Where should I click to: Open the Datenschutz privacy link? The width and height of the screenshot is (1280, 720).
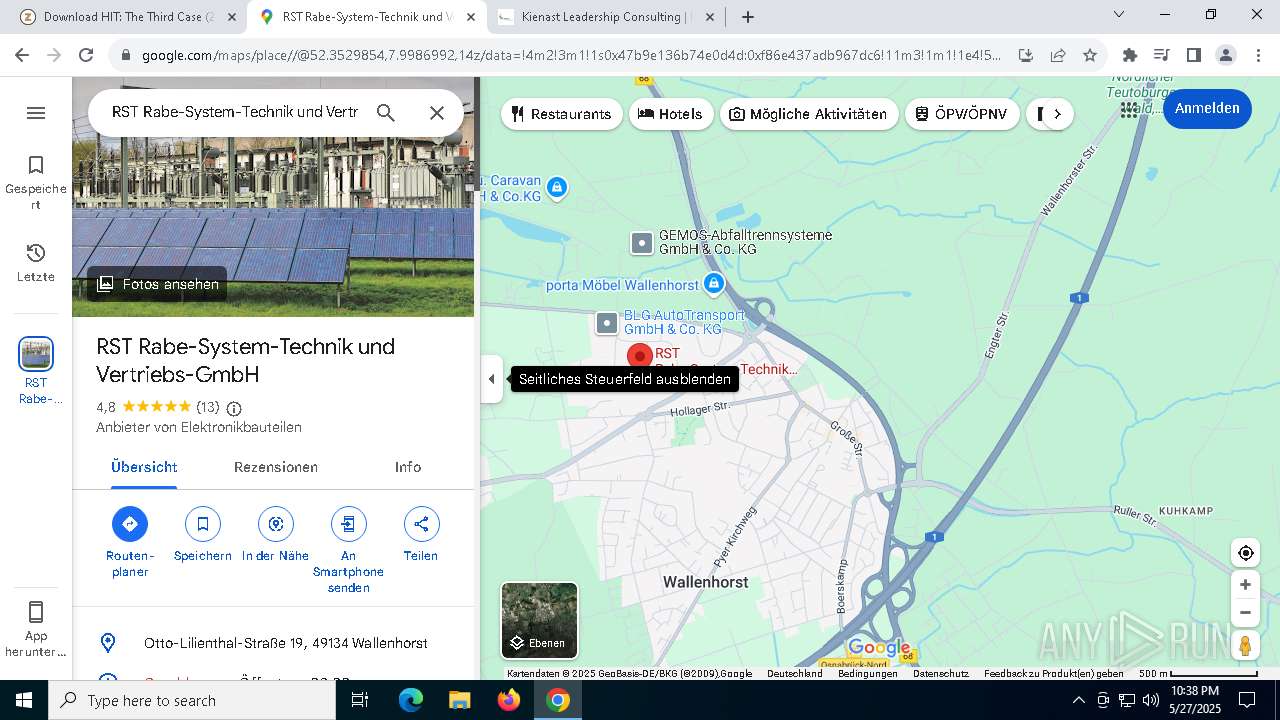tap(941, 674)
